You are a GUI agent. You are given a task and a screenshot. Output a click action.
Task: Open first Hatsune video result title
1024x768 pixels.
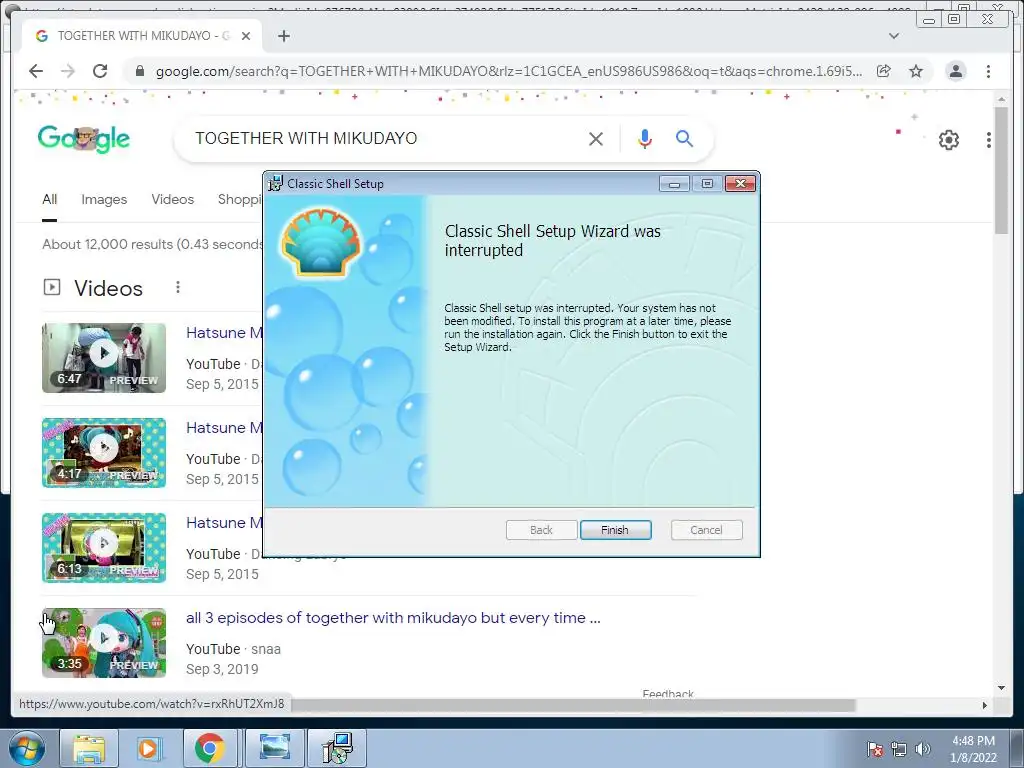[x=224, y=332]
